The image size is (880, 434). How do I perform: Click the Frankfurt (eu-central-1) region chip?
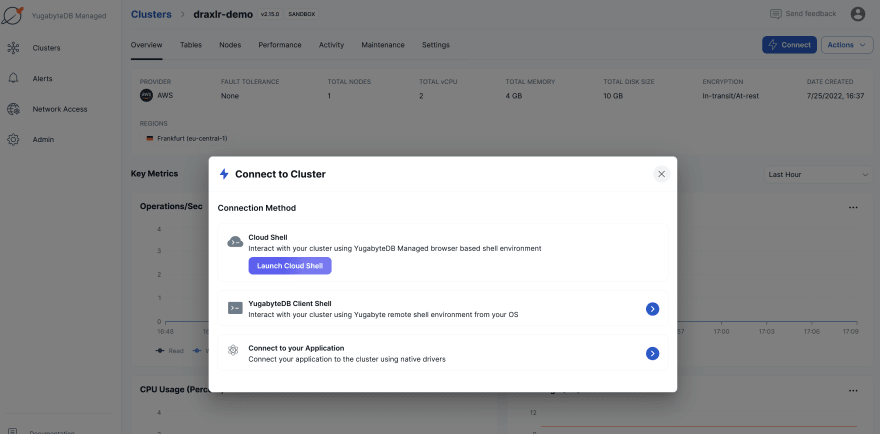(187, 138)
